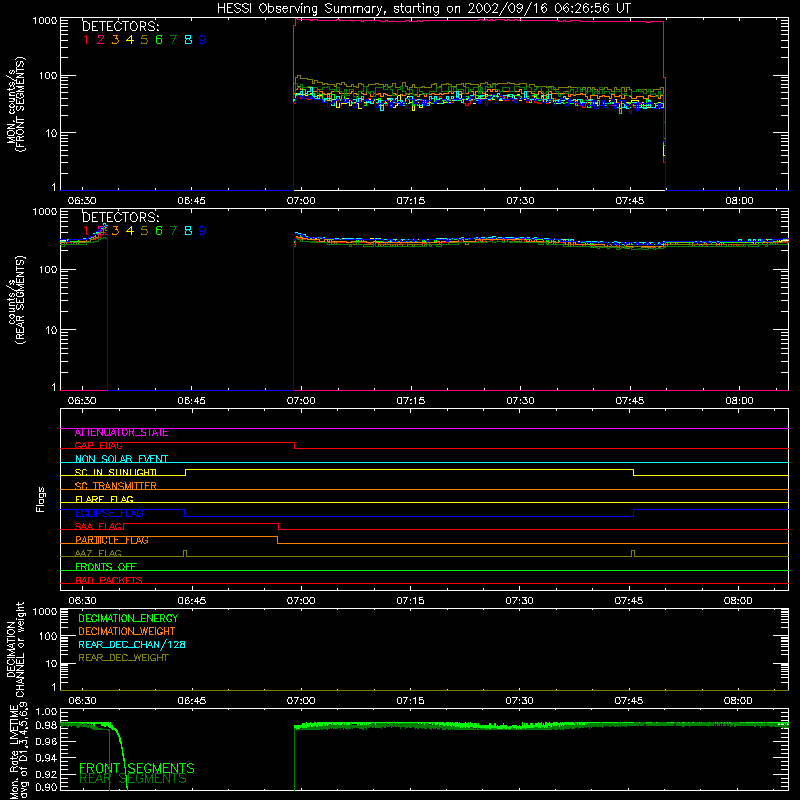Image resolution: width=800 pixels, height=800 pixels.
Task: Click the 07:30 tick label under the front segments plot
Action: pos(520,201)
